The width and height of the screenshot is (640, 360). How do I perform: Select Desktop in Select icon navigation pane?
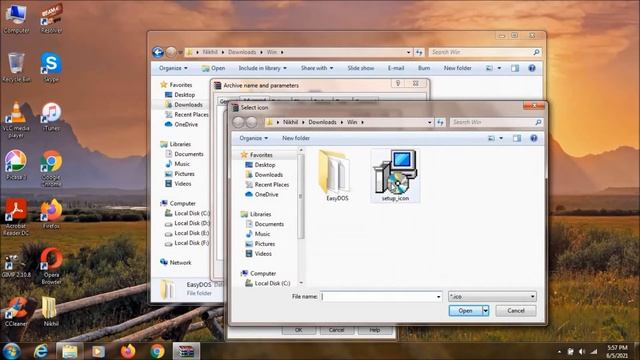pyautogui.click(x=264, y=165)
